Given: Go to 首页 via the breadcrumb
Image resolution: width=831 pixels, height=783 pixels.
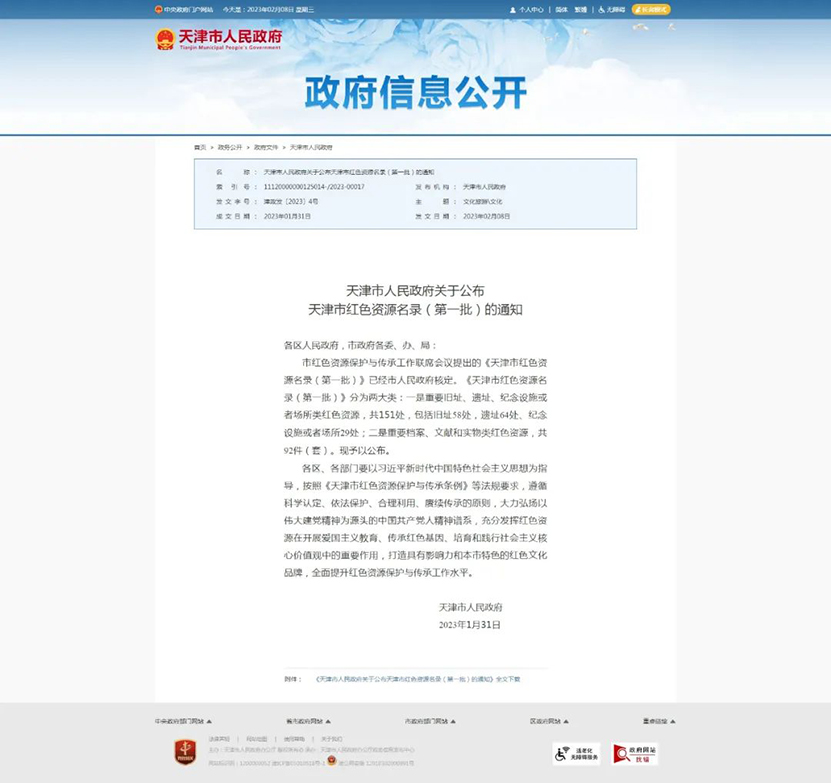Looking at the screenshot, I should [x=200, y=146].
